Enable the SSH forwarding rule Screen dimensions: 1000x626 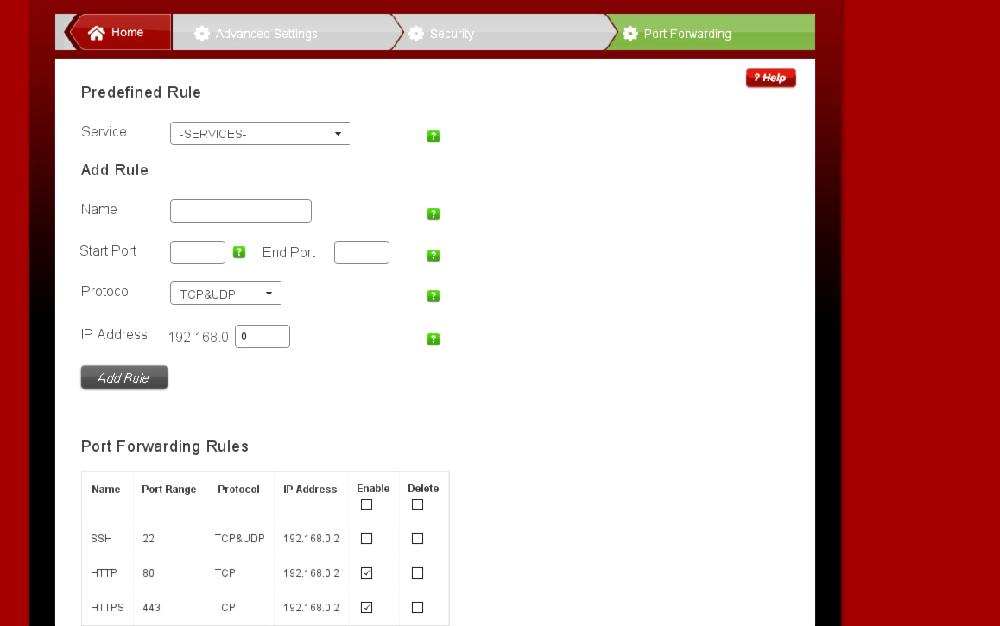click(366, 539)
